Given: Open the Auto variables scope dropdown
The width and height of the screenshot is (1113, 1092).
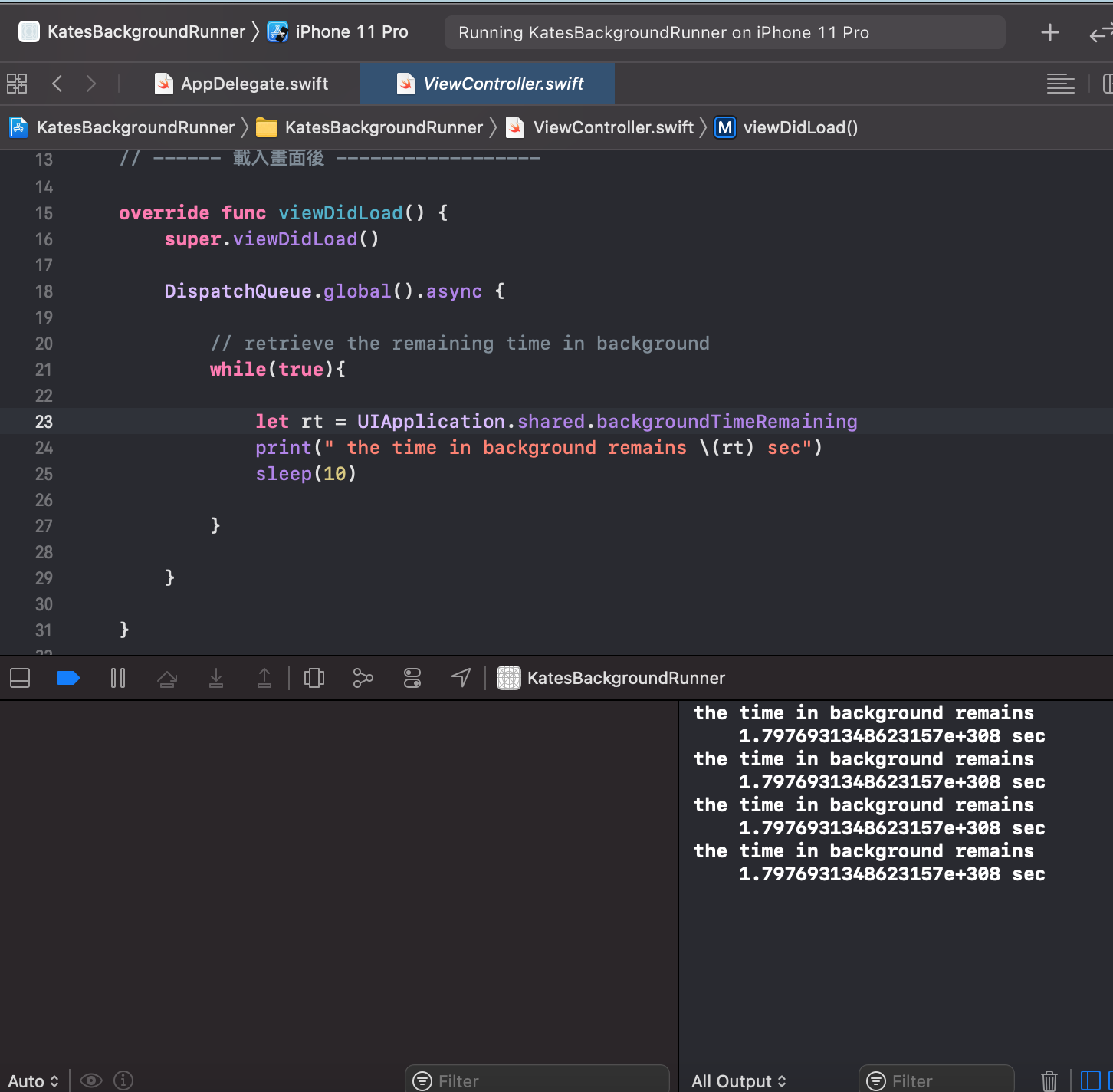Looking at the screenshot, I should click(34, 1080).
